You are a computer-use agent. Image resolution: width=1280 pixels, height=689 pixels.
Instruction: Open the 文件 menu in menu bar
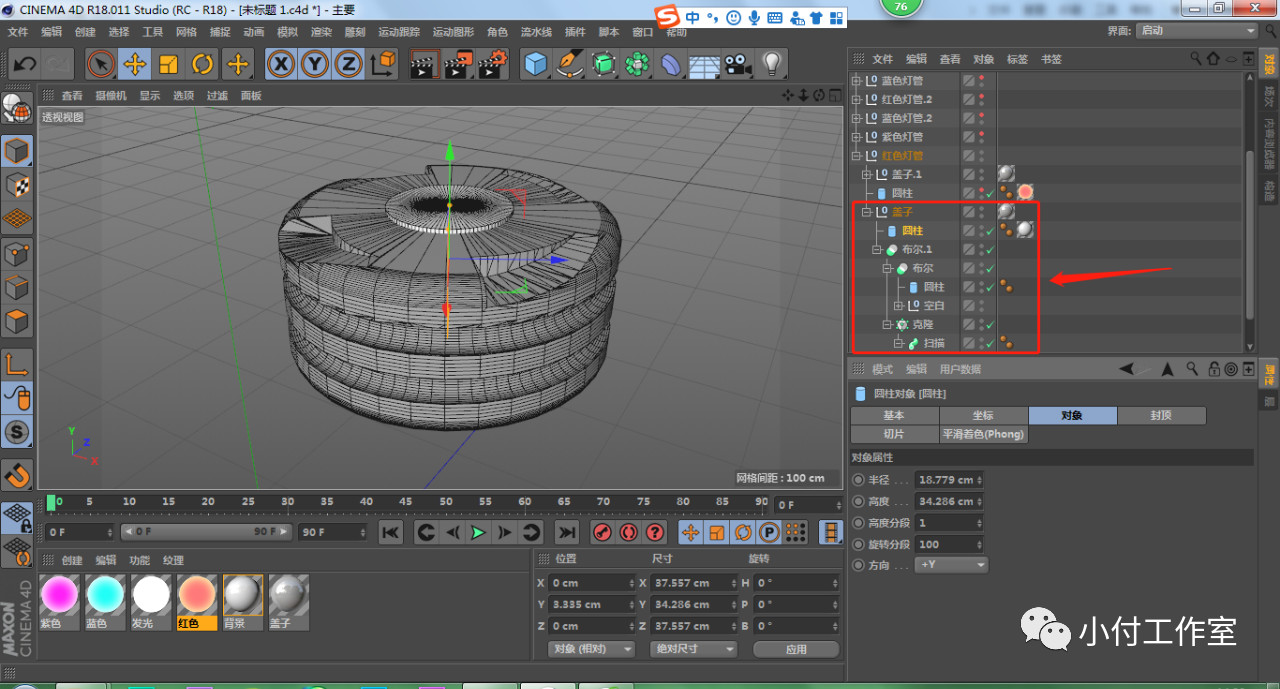18,32
